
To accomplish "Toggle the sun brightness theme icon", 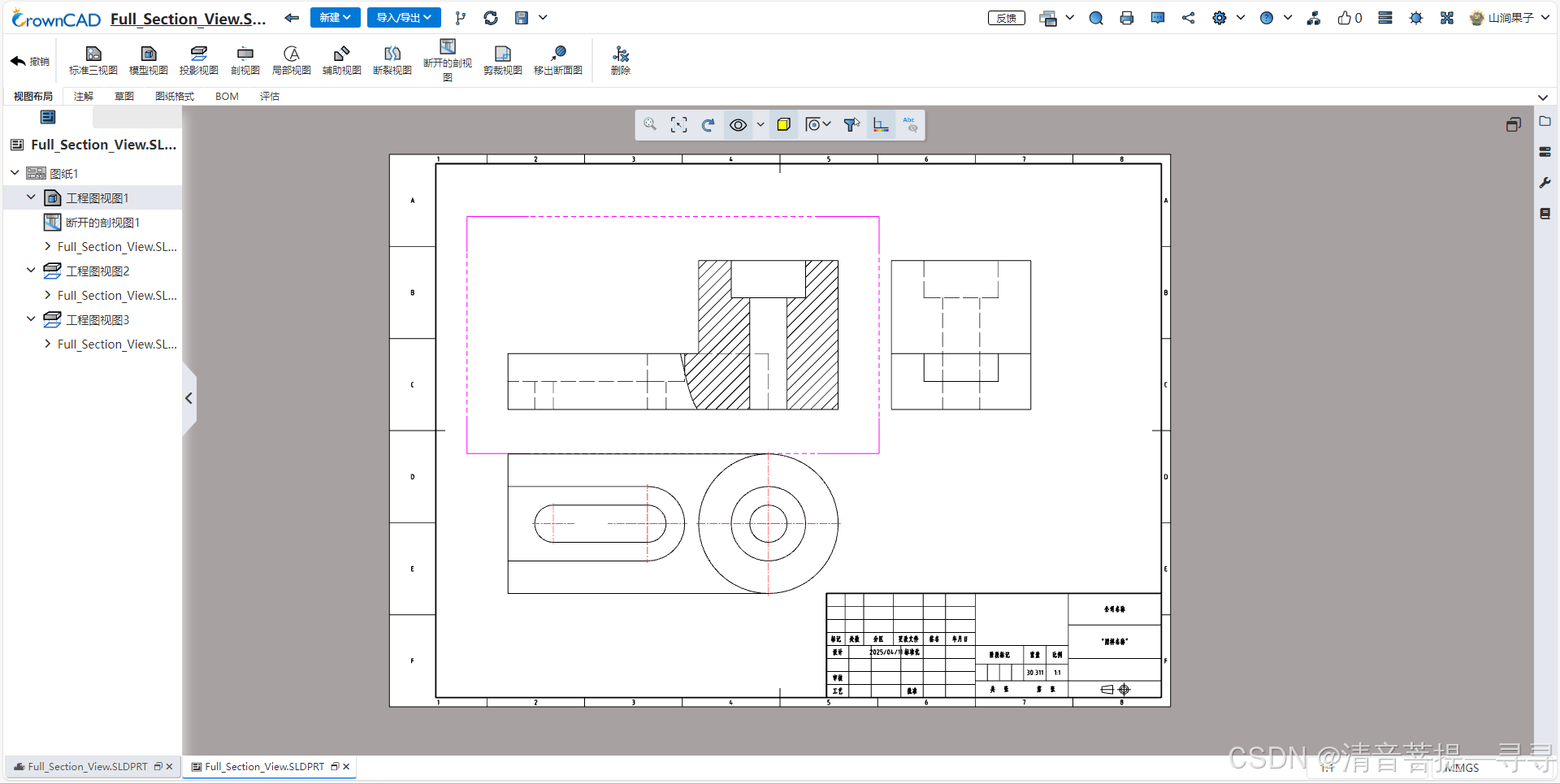I will click(x=1416, y=18).
